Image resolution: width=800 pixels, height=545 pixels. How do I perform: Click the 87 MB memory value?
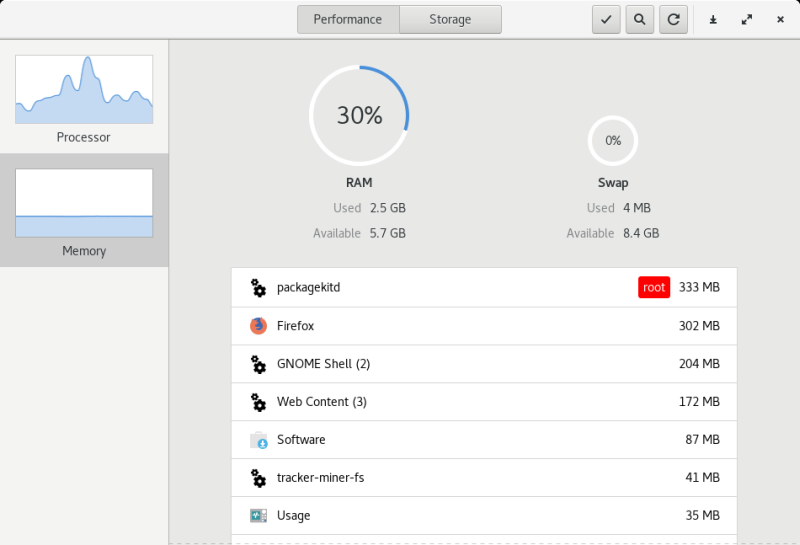pos(703,439)
